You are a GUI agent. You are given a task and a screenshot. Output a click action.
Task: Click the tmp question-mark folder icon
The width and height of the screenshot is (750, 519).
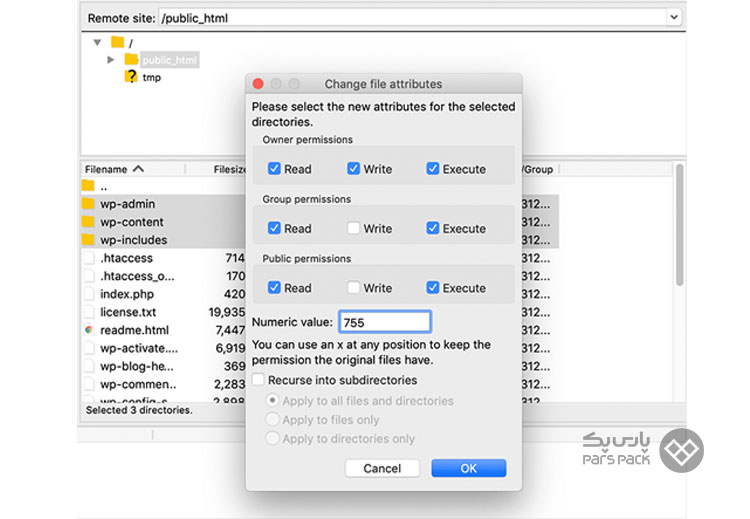[131, 77]
